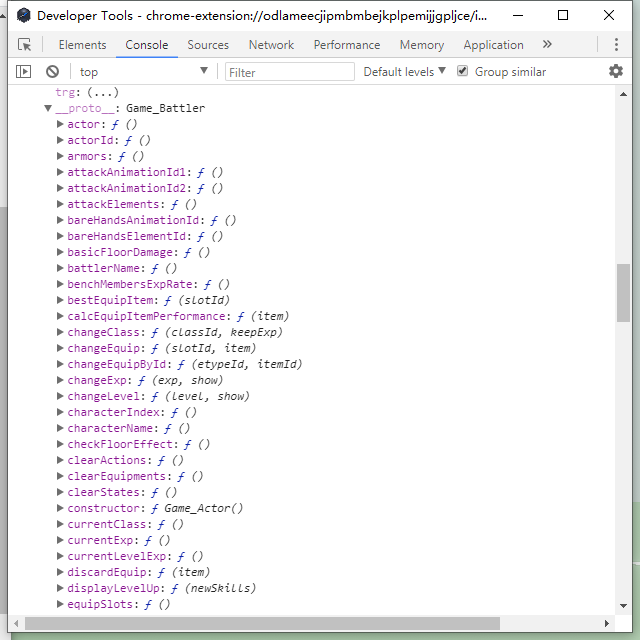This screenshot has height=640, width=640.
Task: Click currentClass property text
Action: point(107,524)
